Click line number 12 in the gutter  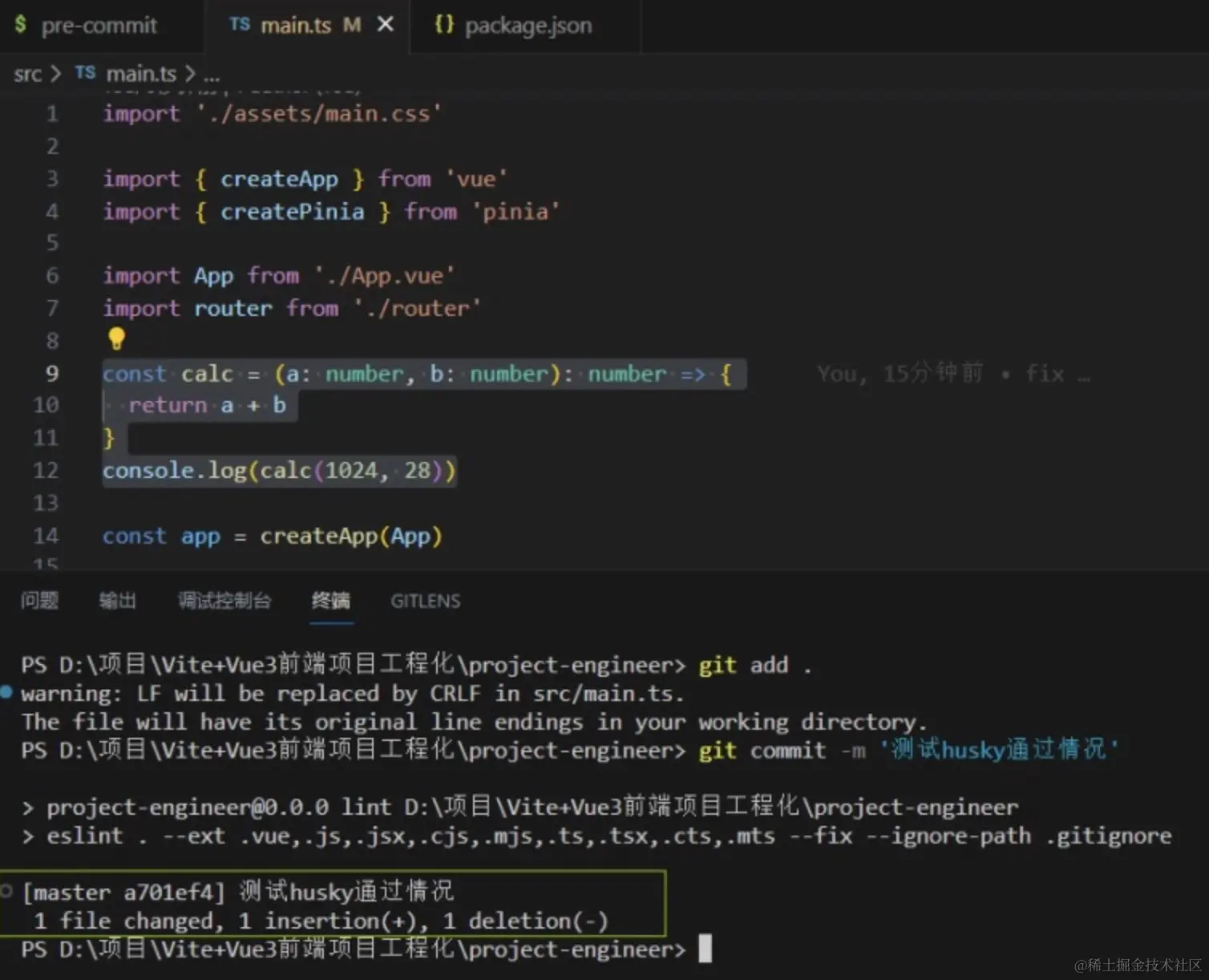tap(46, 471)
